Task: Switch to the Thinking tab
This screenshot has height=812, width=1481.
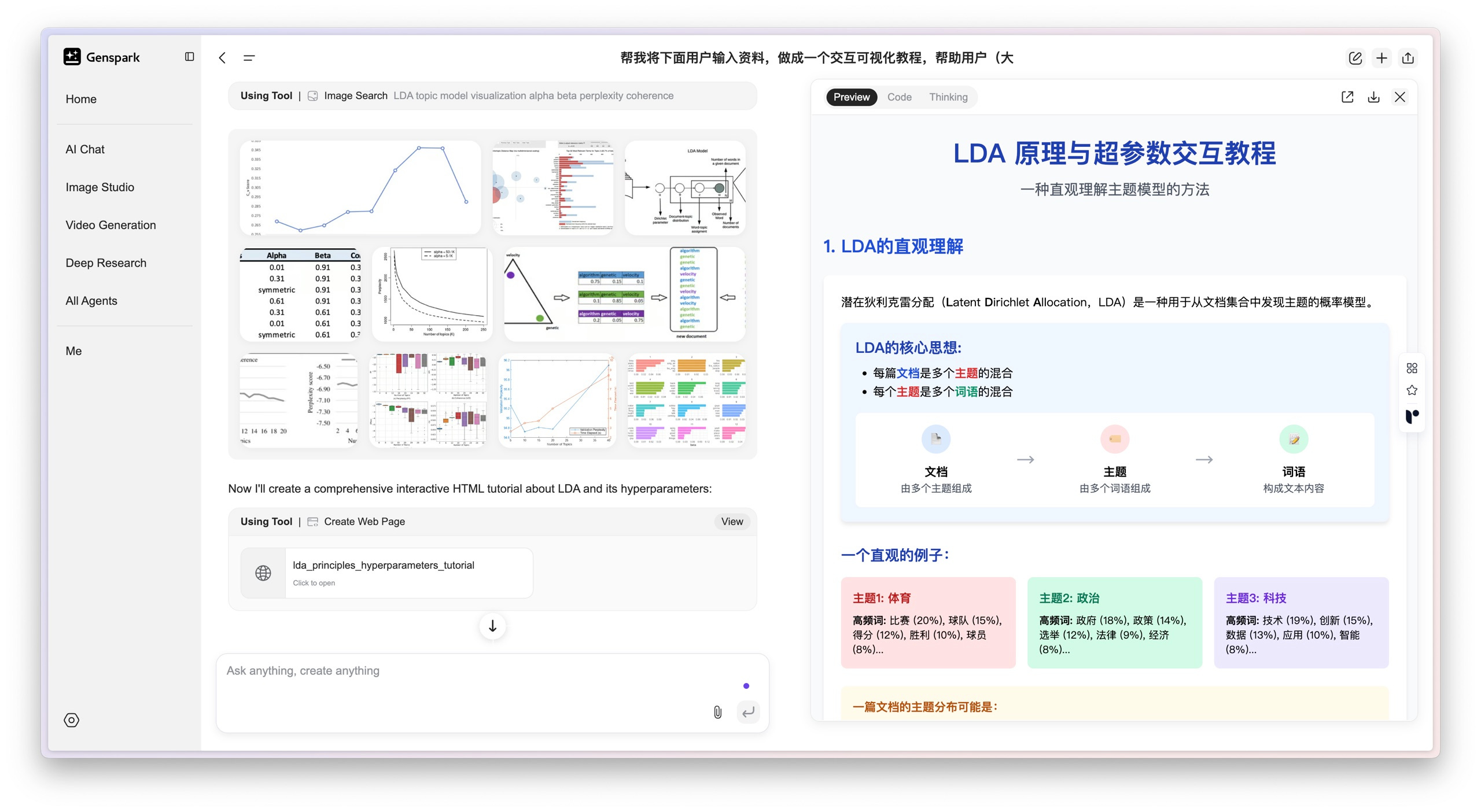Action: [948, 97]
